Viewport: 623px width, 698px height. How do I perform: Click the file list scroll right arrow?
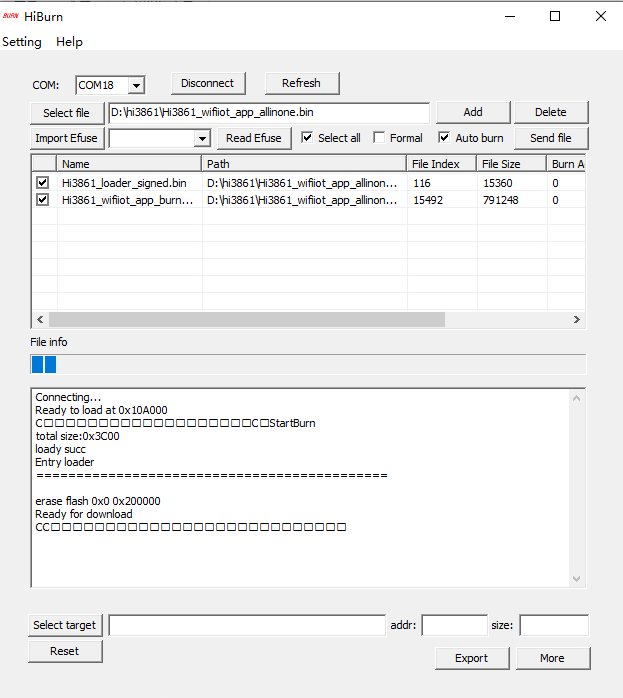coord(577,319)
